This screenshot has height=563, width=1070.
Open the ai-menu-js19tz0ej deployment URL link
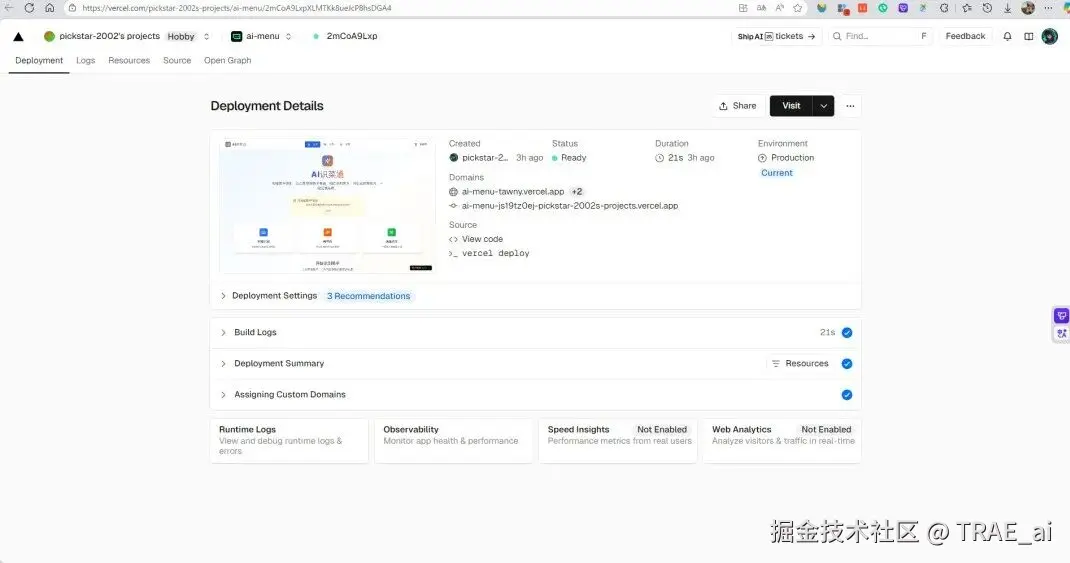(570, 206)
